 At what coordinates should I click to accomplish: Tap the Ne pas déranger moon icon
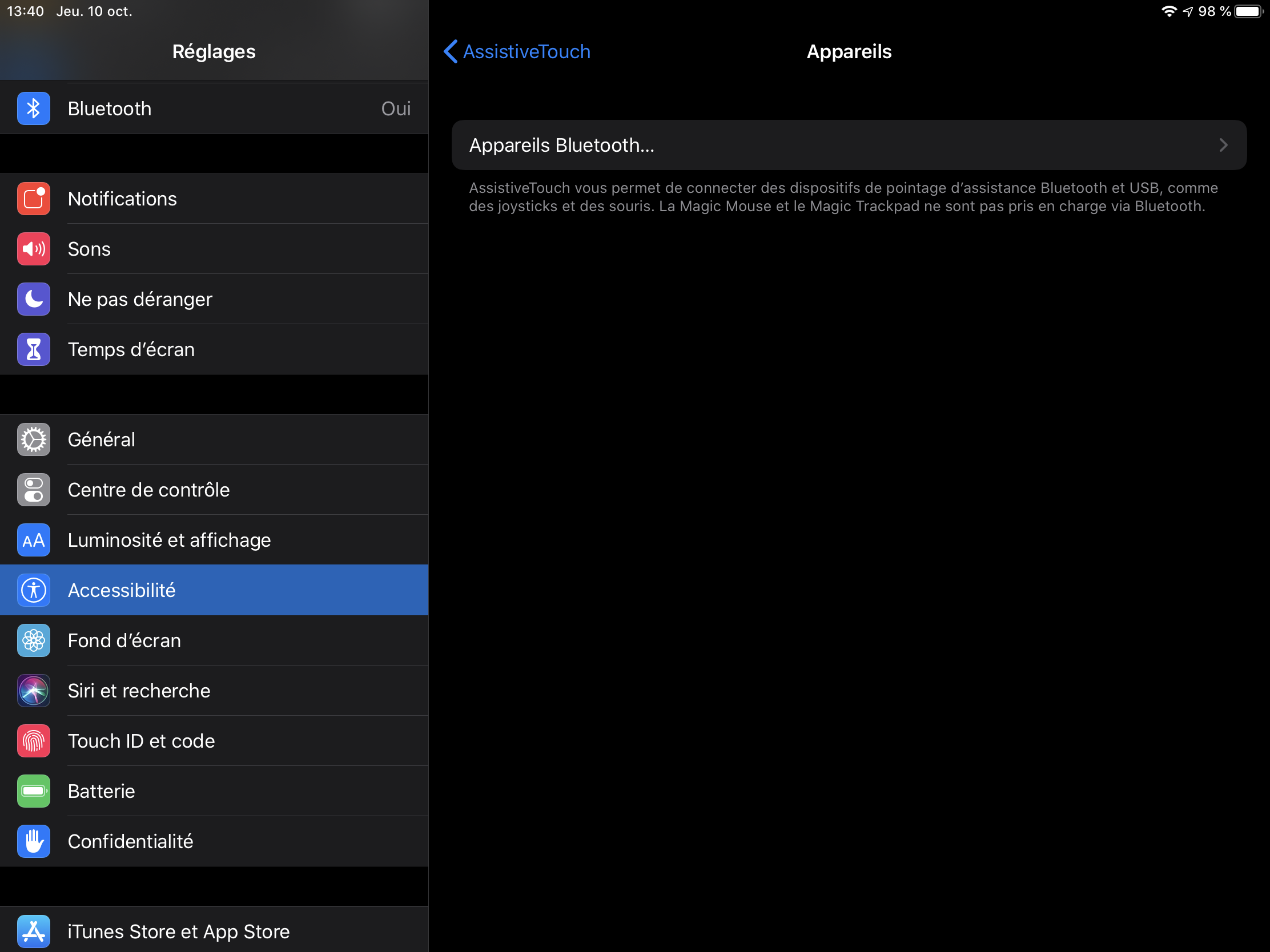click(33, 299)
